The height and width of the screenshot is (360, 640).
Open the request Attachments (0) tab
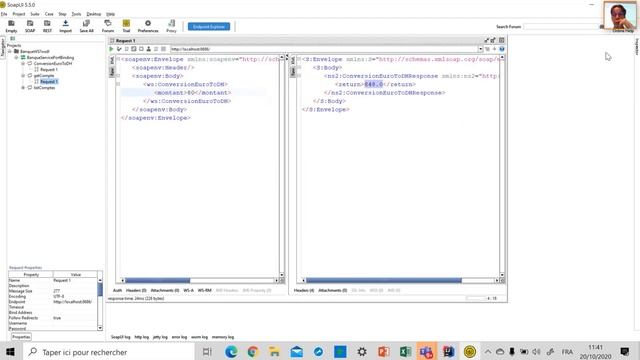point(165,290)
